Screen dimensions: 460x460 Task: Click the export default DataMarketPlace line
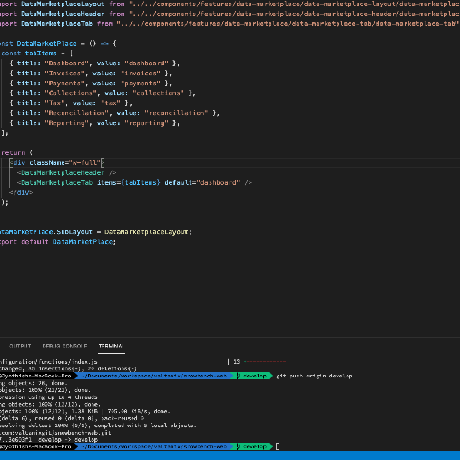[58, 242]
